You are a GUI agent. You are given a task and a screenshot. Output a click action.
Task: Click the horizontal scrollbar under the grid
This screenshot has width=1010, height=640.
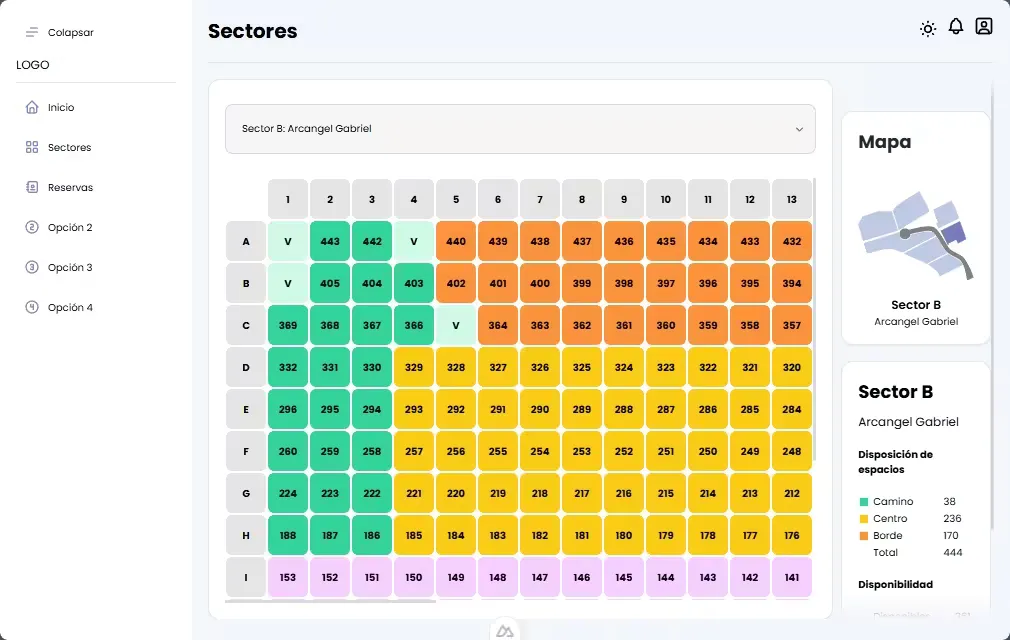pyautogui.click(x=330, y=601)
